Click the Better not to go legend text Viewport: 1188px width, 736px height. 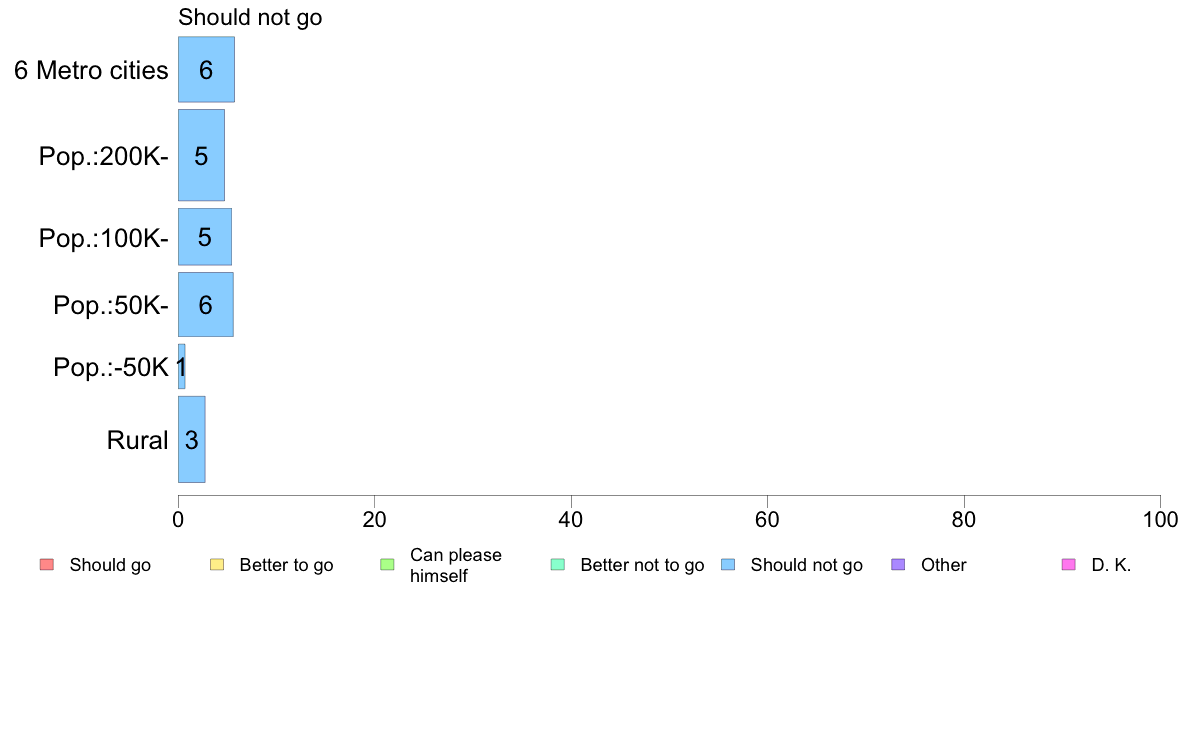tap(642, 565)
